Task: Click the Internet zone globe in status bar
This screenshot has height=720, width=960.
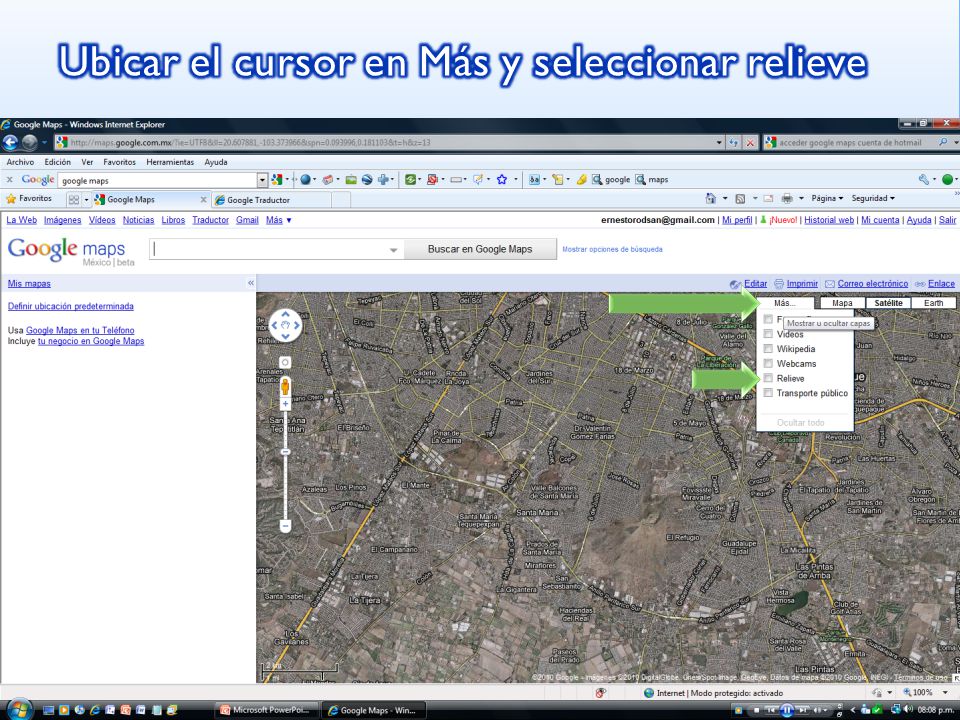Action: (648, 693)
